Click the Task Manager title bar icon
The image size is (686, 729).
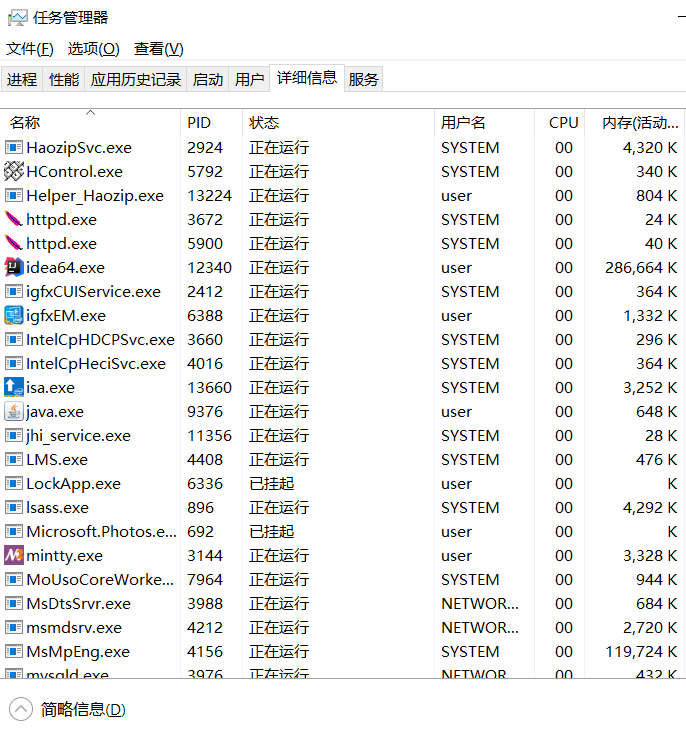click(18, 18)
